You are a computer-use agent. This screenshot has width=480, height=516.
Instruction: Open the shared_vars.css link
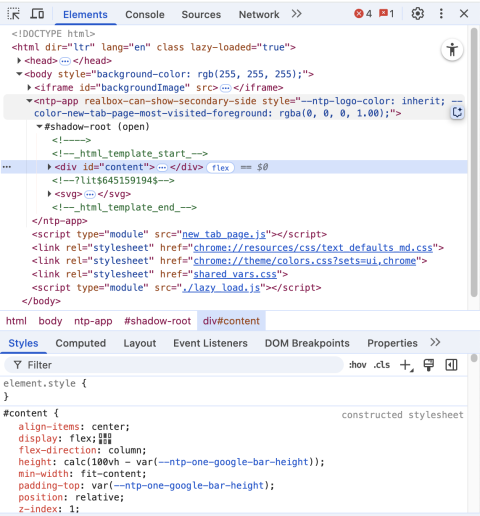click(x=235, y=274)
